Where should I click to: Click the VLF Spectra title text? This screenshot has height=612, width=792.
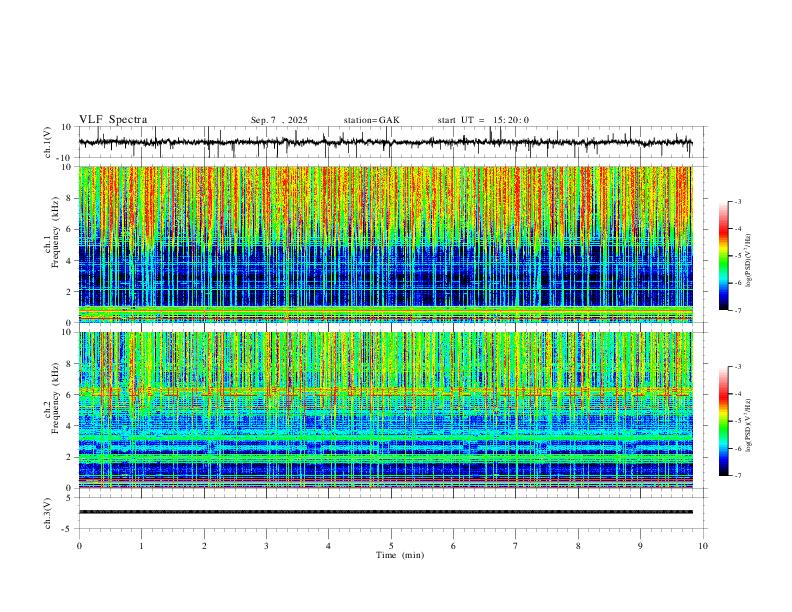pos(113,120)
